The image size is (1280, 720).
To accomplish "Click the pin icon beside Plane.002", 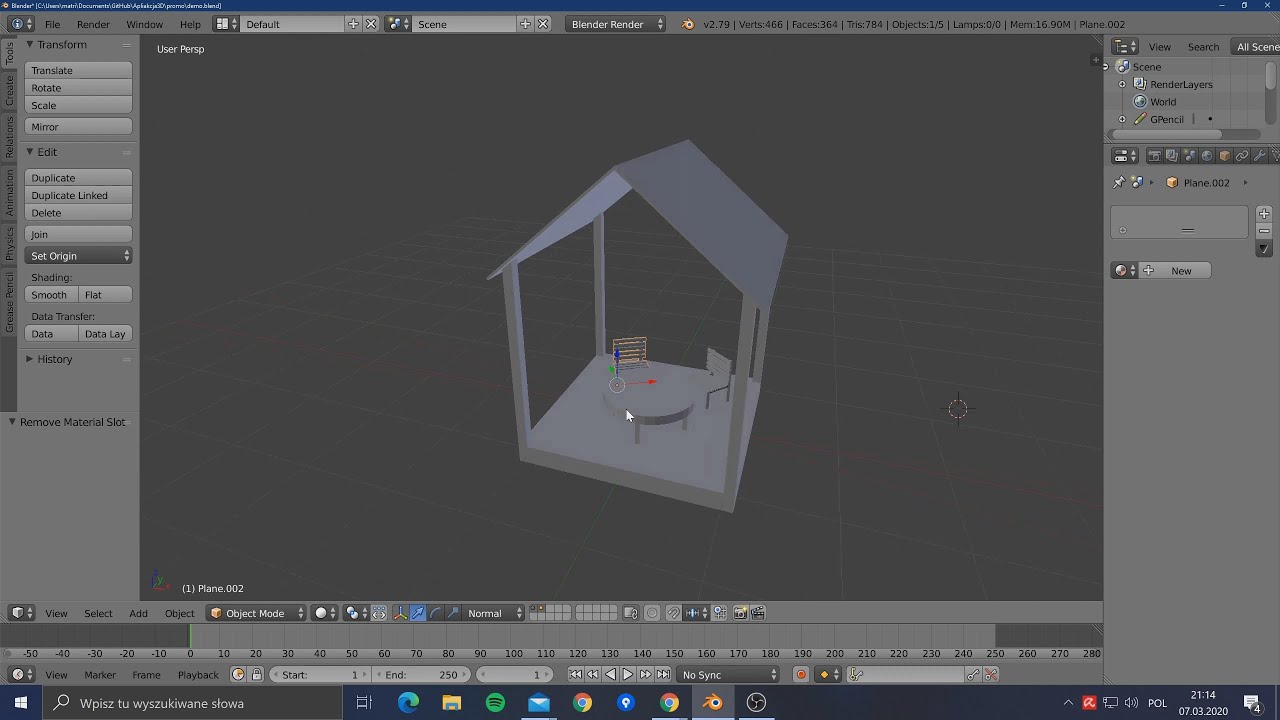I will 1119,183.
